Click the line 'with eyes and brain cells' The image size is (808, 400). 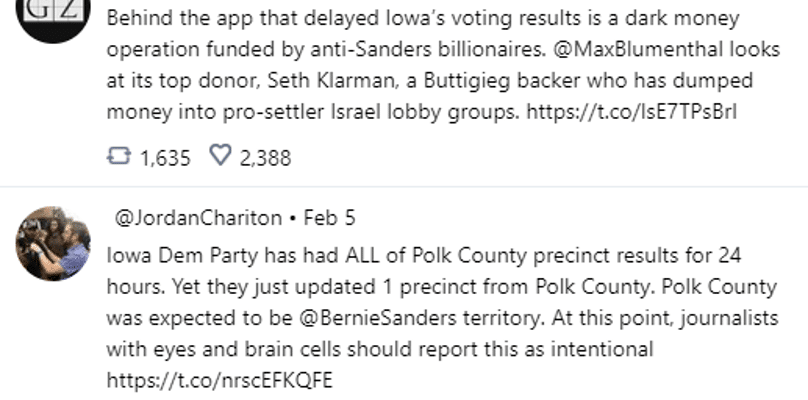click(x=380, y=349)
